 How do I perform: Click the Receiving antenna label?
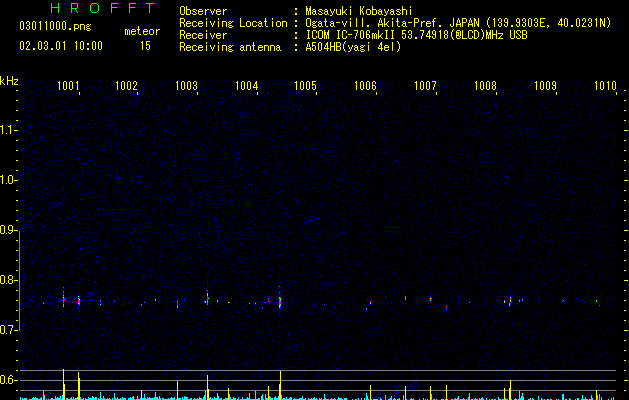(x=230, y=47)
